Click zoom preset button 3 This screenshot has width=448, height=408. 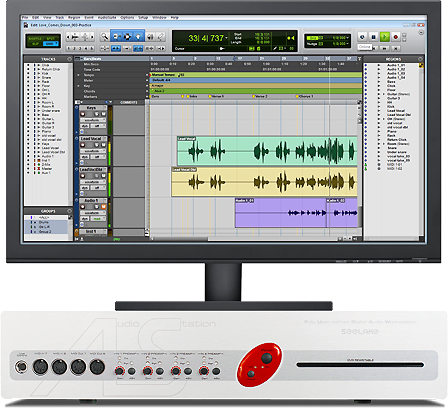click(x=80, y=49)
